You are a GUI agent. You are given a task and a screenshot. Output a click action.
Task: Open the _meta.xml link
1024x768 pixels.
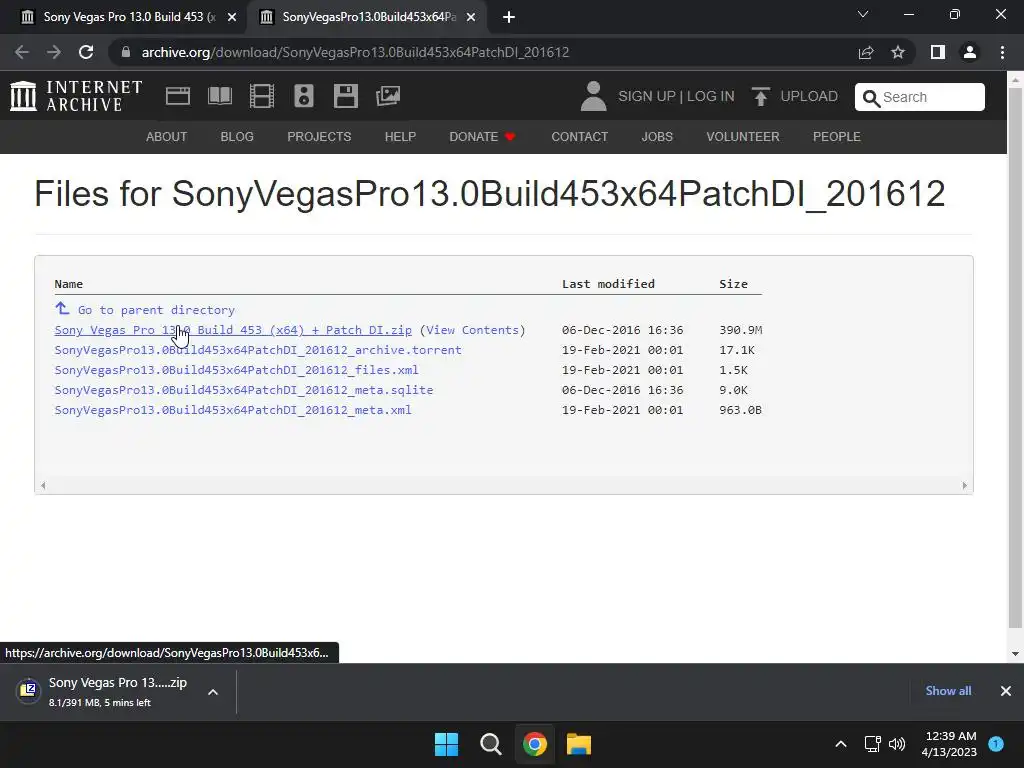(x=233, y=410)
